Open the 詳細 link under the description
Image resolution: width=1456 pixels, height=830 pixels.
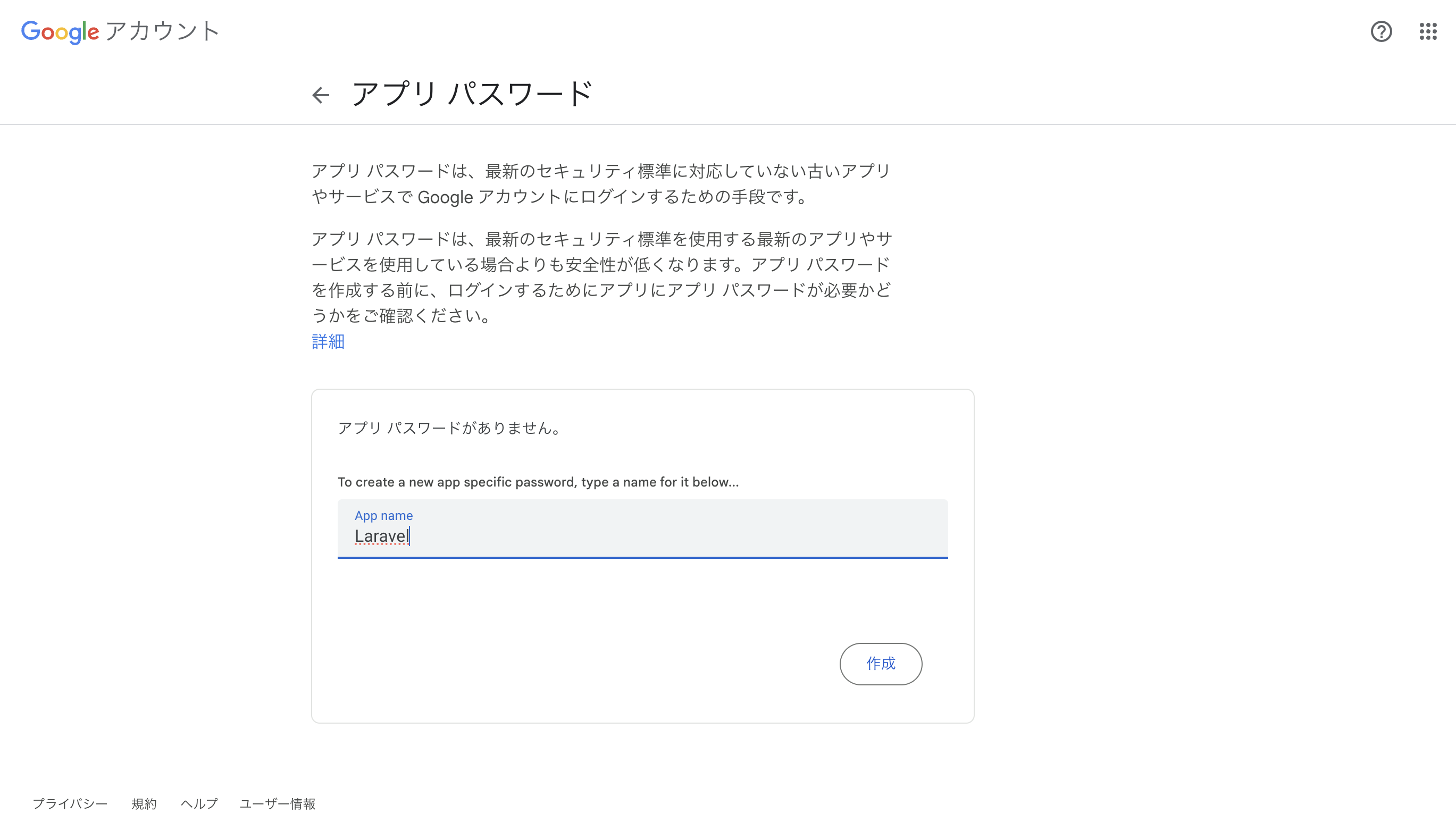click(x=327, y=341)
